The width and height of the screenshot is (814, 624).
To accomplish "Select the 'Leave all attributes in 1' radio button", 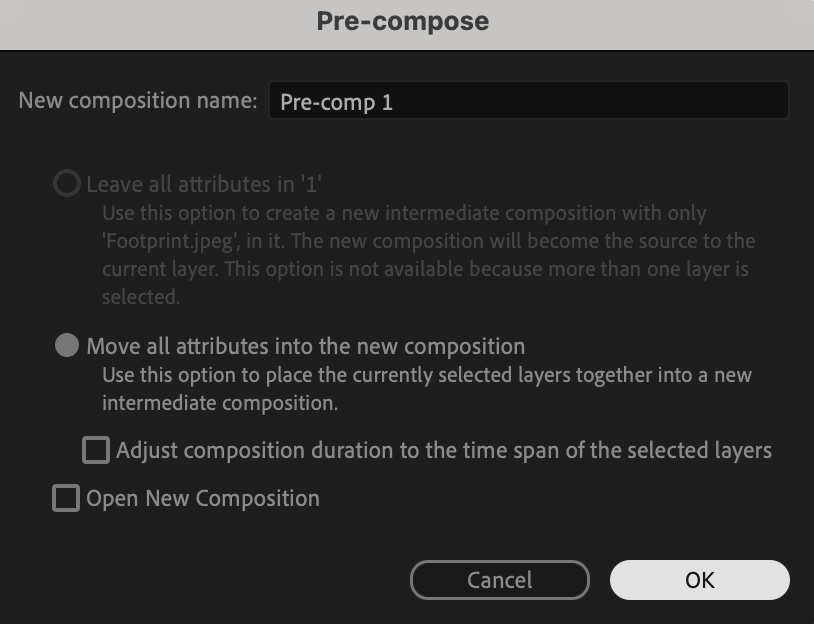I will (67, 184).
